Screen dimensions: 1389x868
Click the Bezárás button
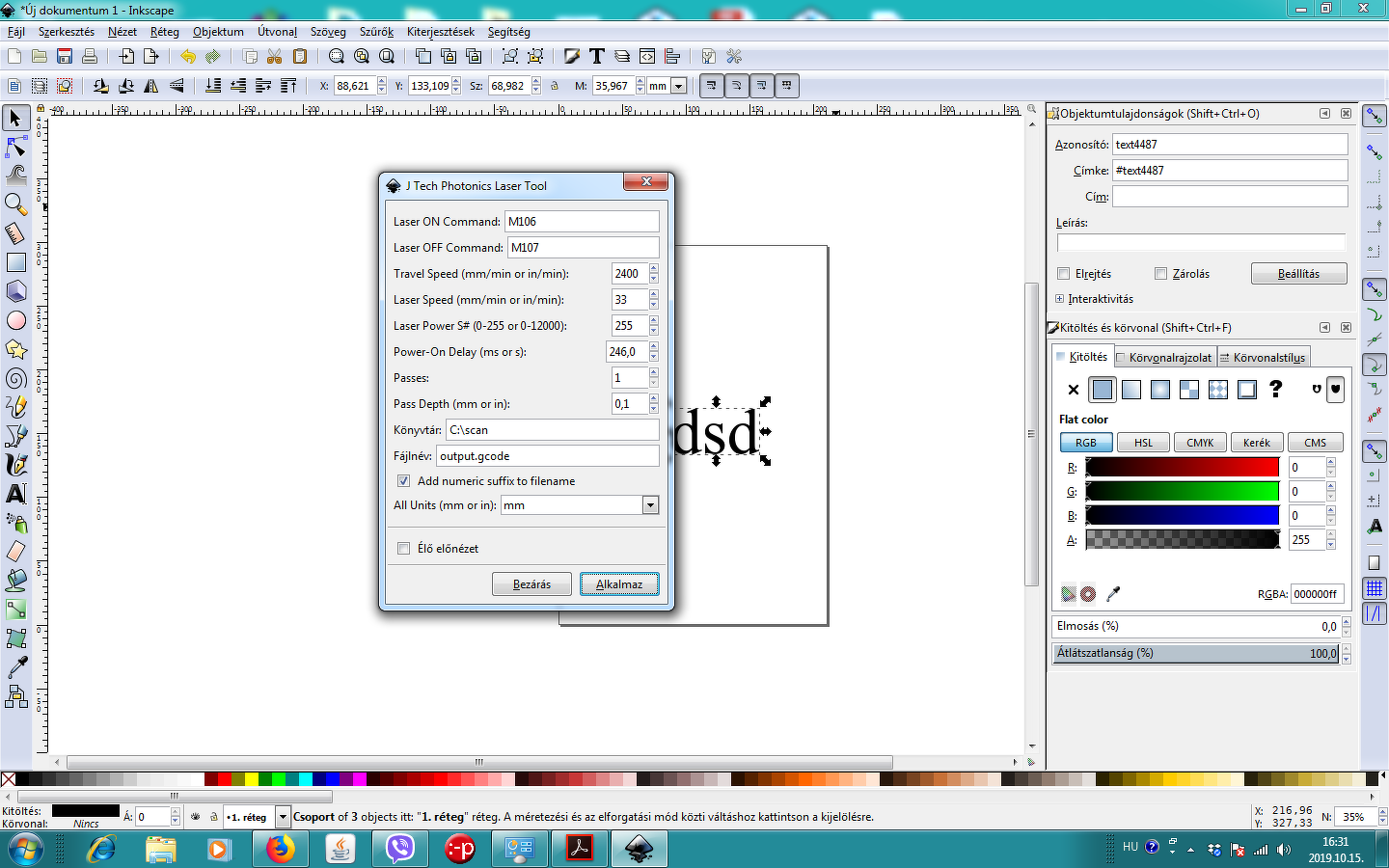(531, 584)
